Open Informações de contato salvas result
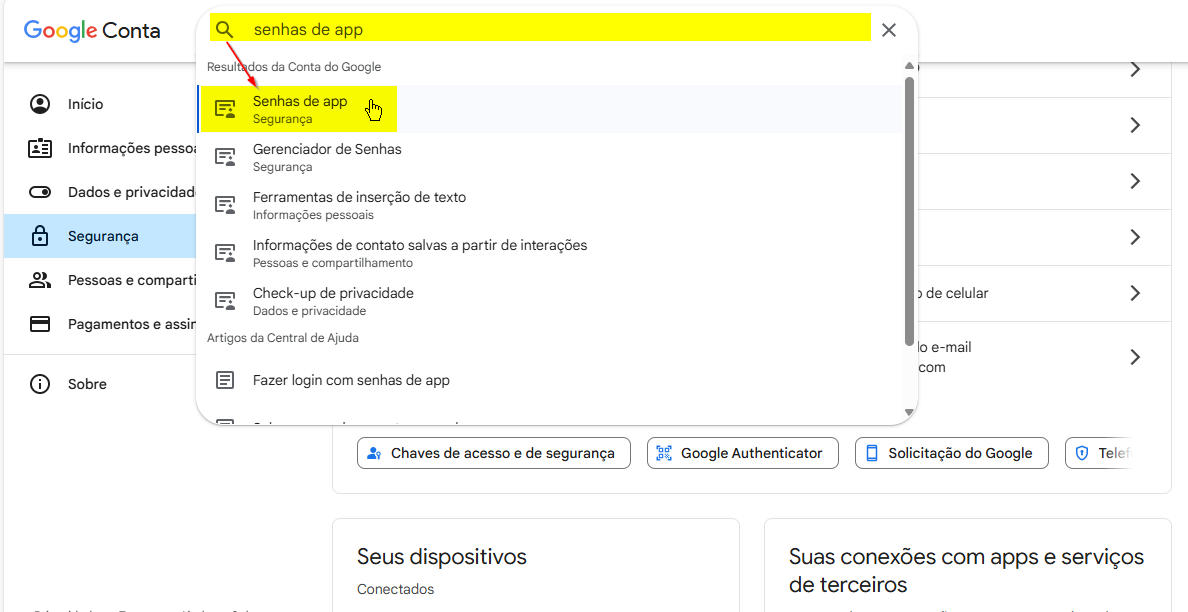The image size is (1188, 612). (x=550, y=253)
